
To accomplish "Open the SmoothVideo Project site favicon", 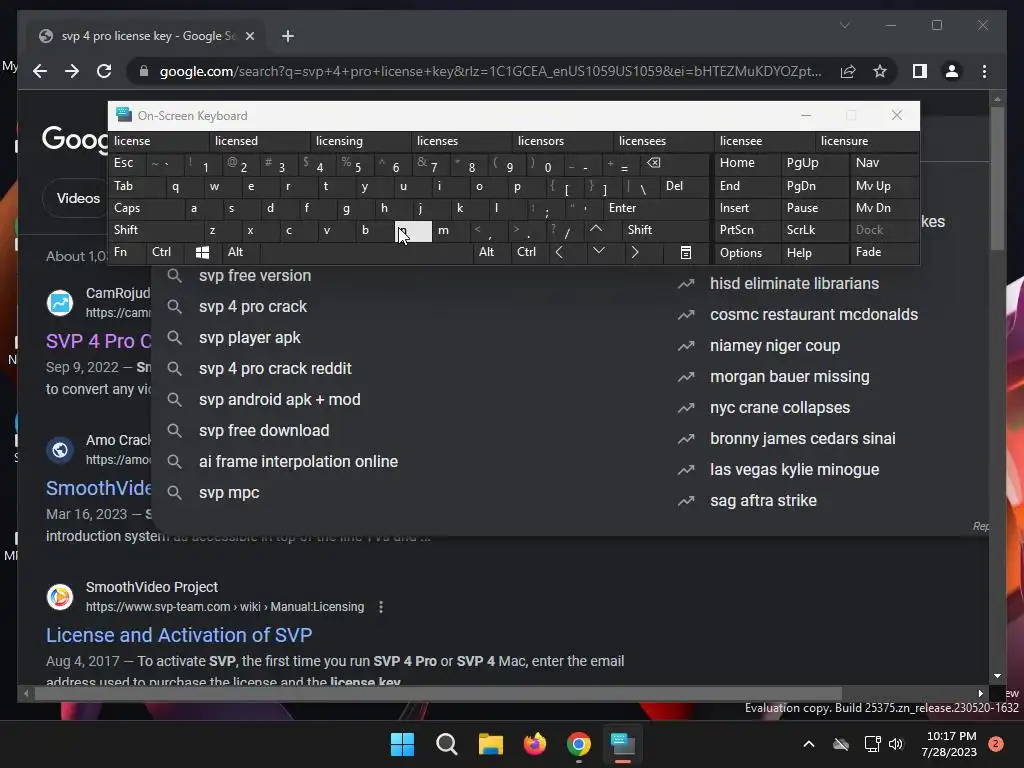I will (59, 596).
